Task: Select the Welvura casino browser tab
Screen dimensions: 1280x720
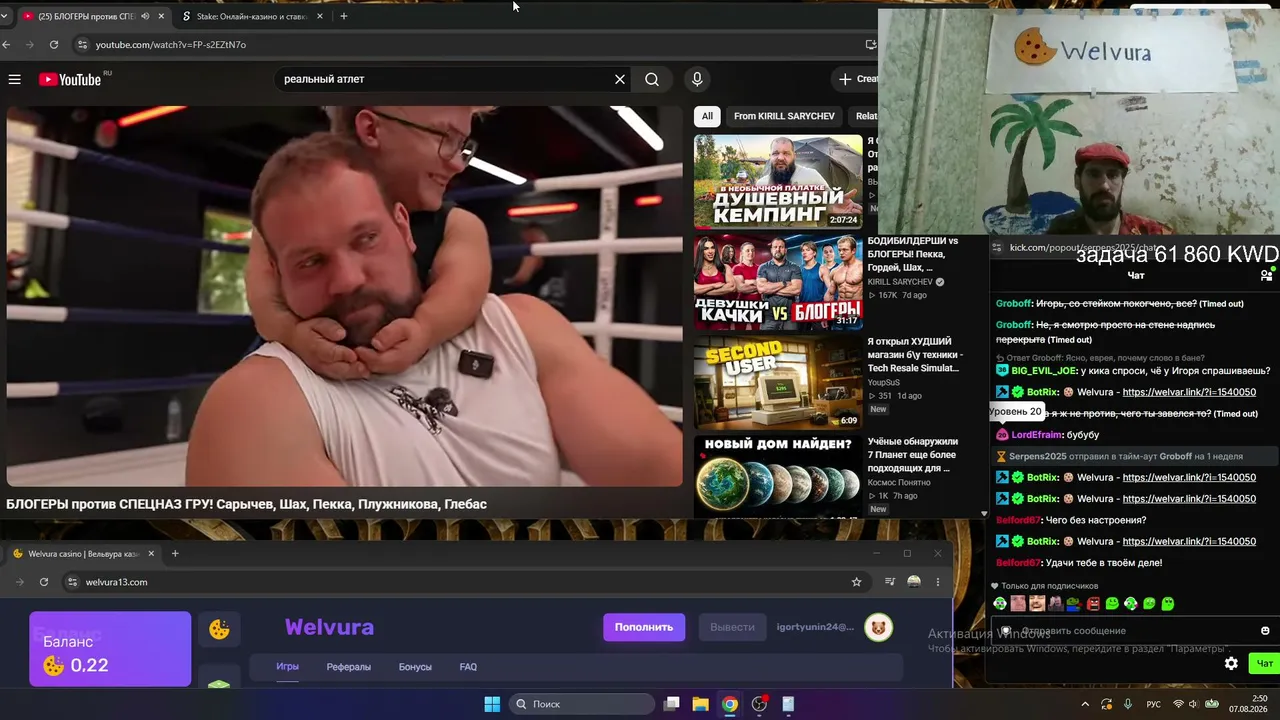Action: click(x=83, y=554)
